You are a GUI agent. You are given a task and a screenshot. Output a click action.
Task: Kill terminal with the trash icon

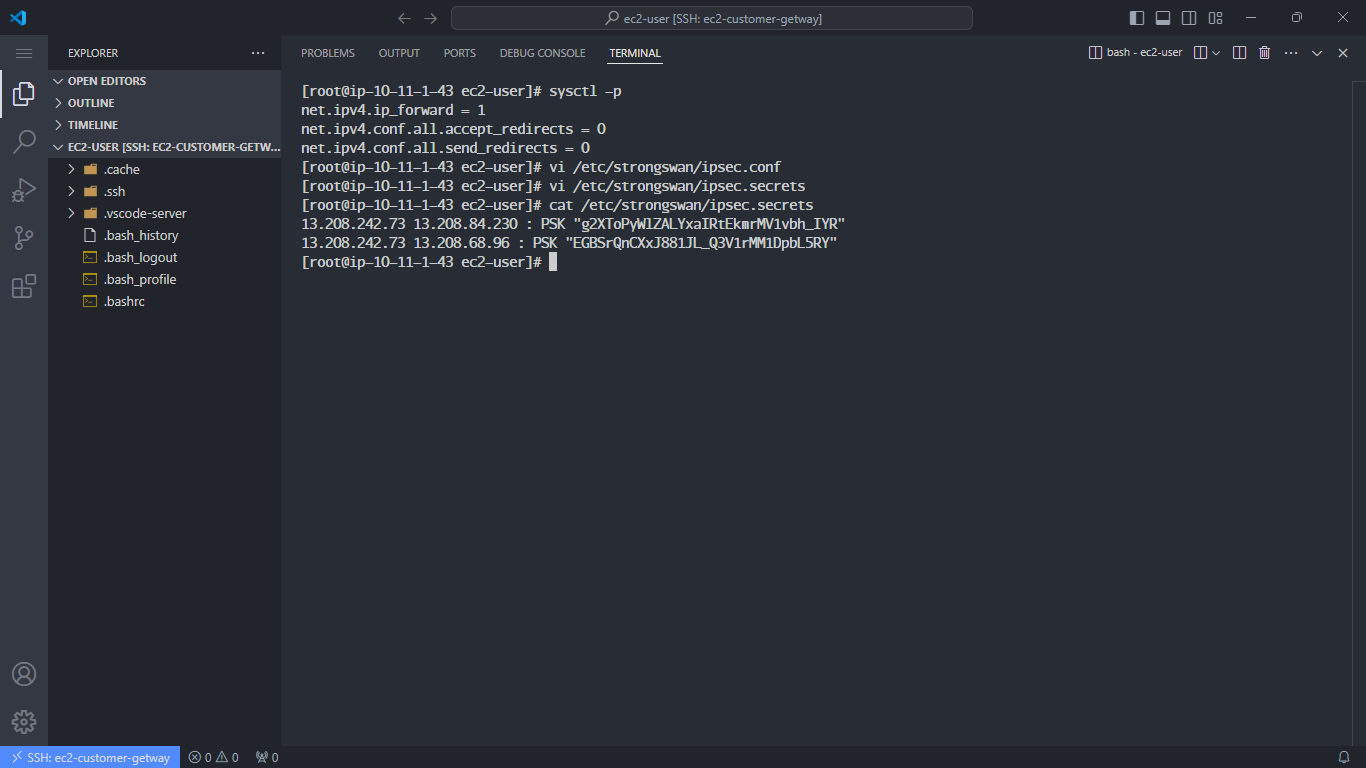pyautogui.click(x=1265, y=53)
